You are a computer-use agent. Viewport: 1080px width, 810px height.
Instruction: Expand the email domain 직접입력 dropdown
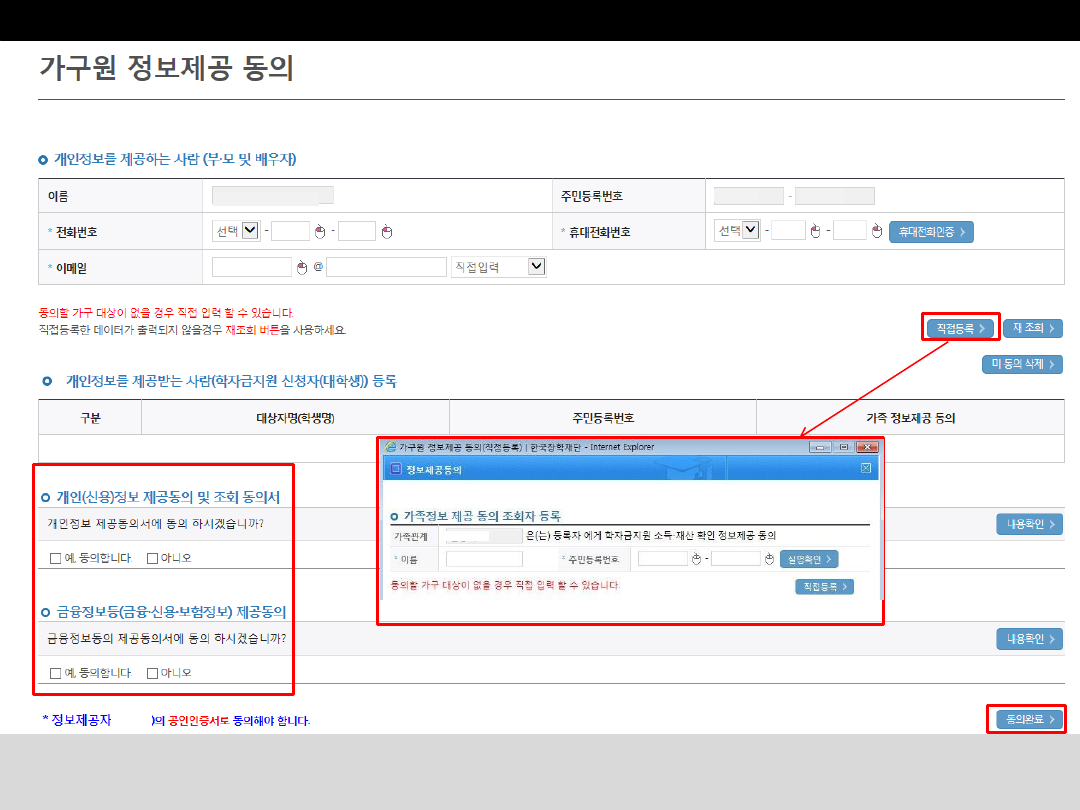click(536, 267)
